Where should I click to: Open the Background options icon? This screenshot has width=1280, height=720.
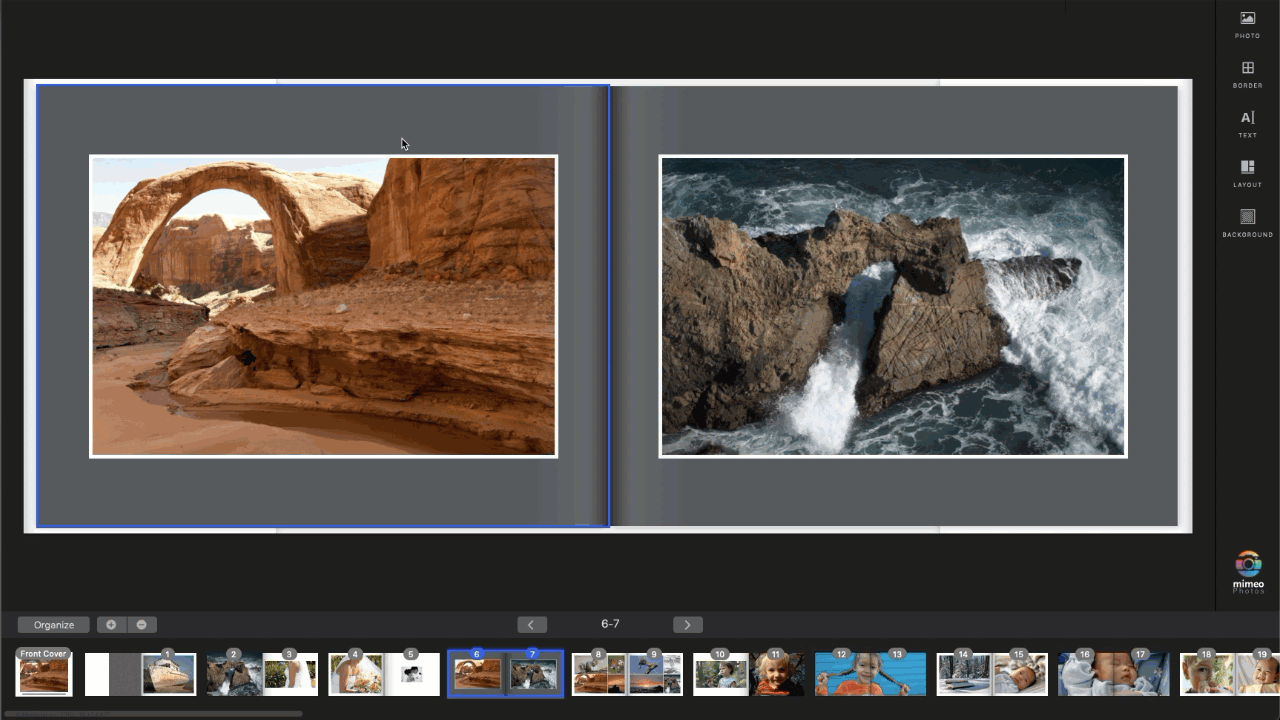[1247, 223]
